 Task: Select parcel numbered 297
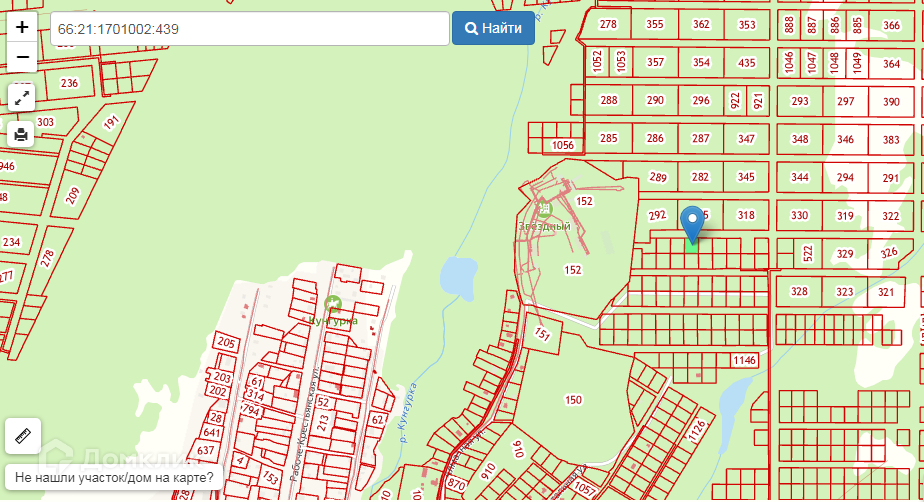coord(846,101)
